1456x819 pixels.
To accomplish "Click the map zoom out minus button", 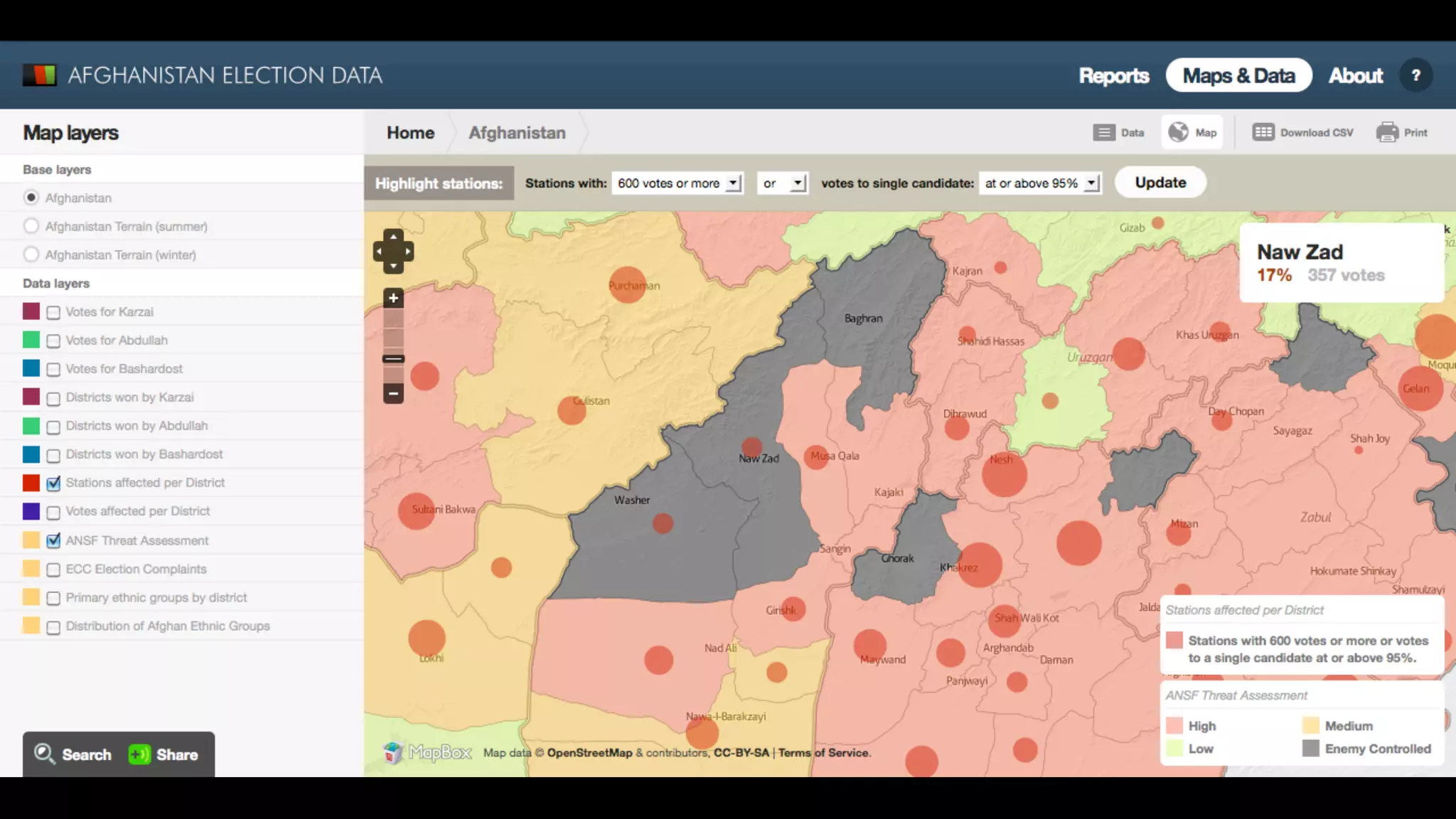I will [x=393, y=393].
